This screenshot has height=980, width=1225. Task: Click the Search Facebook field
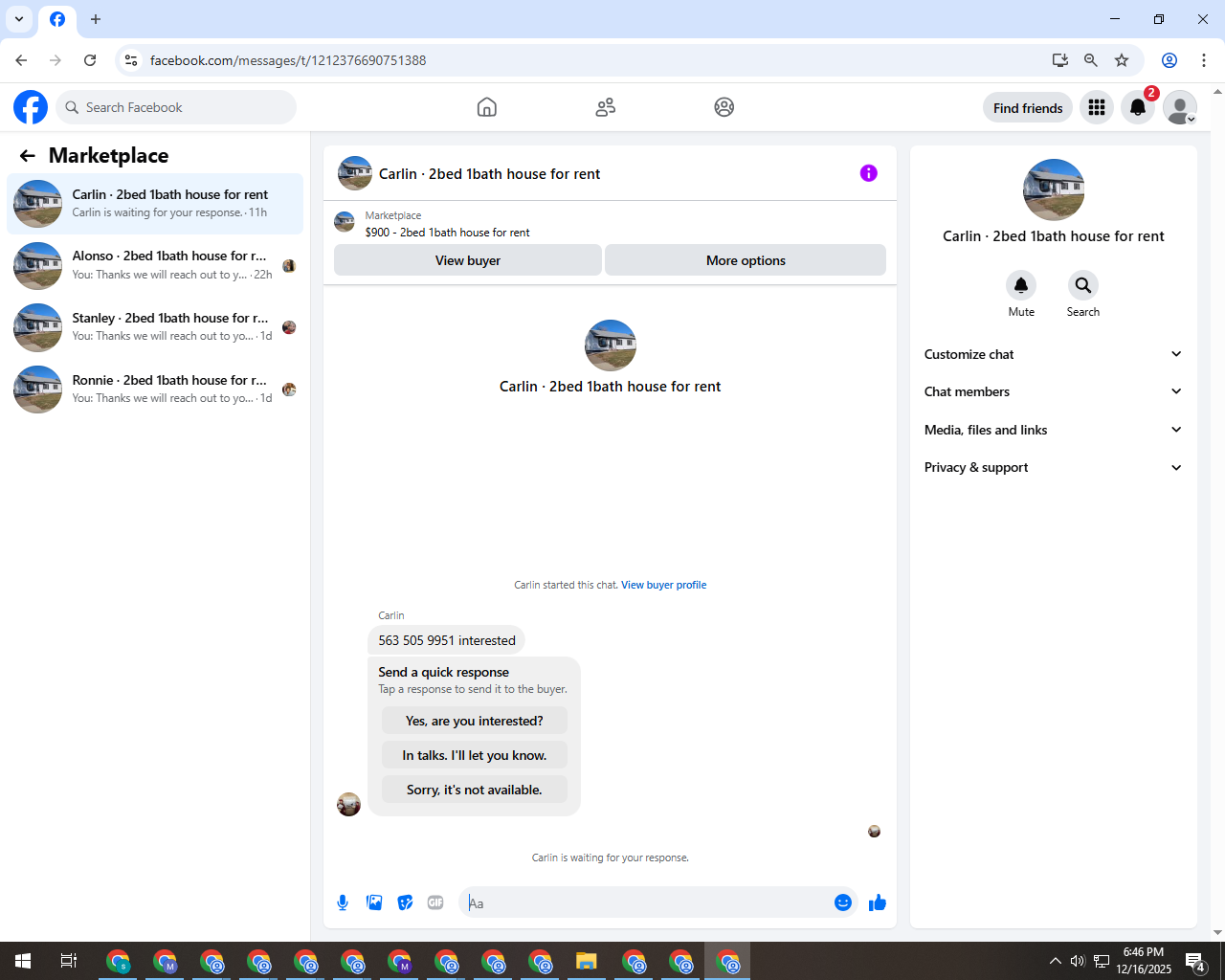click(x=176, y=107)
